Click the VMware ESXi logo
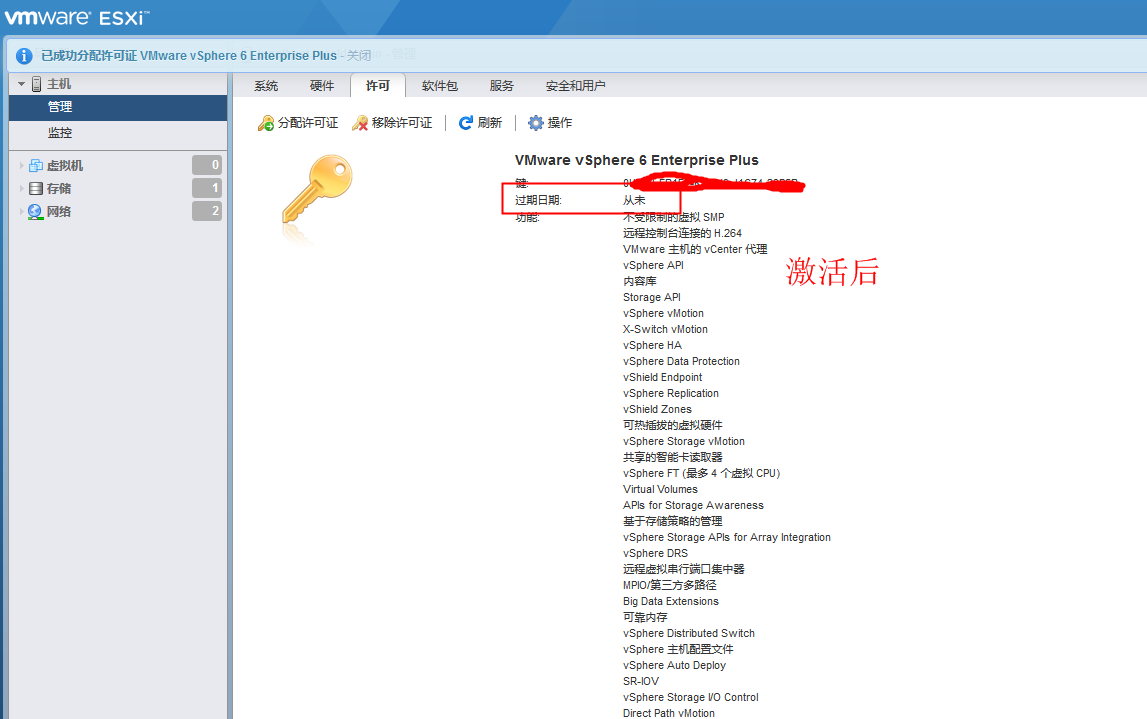The height and width of the screenshot is (719, 1147). click(x=76, y=17)
